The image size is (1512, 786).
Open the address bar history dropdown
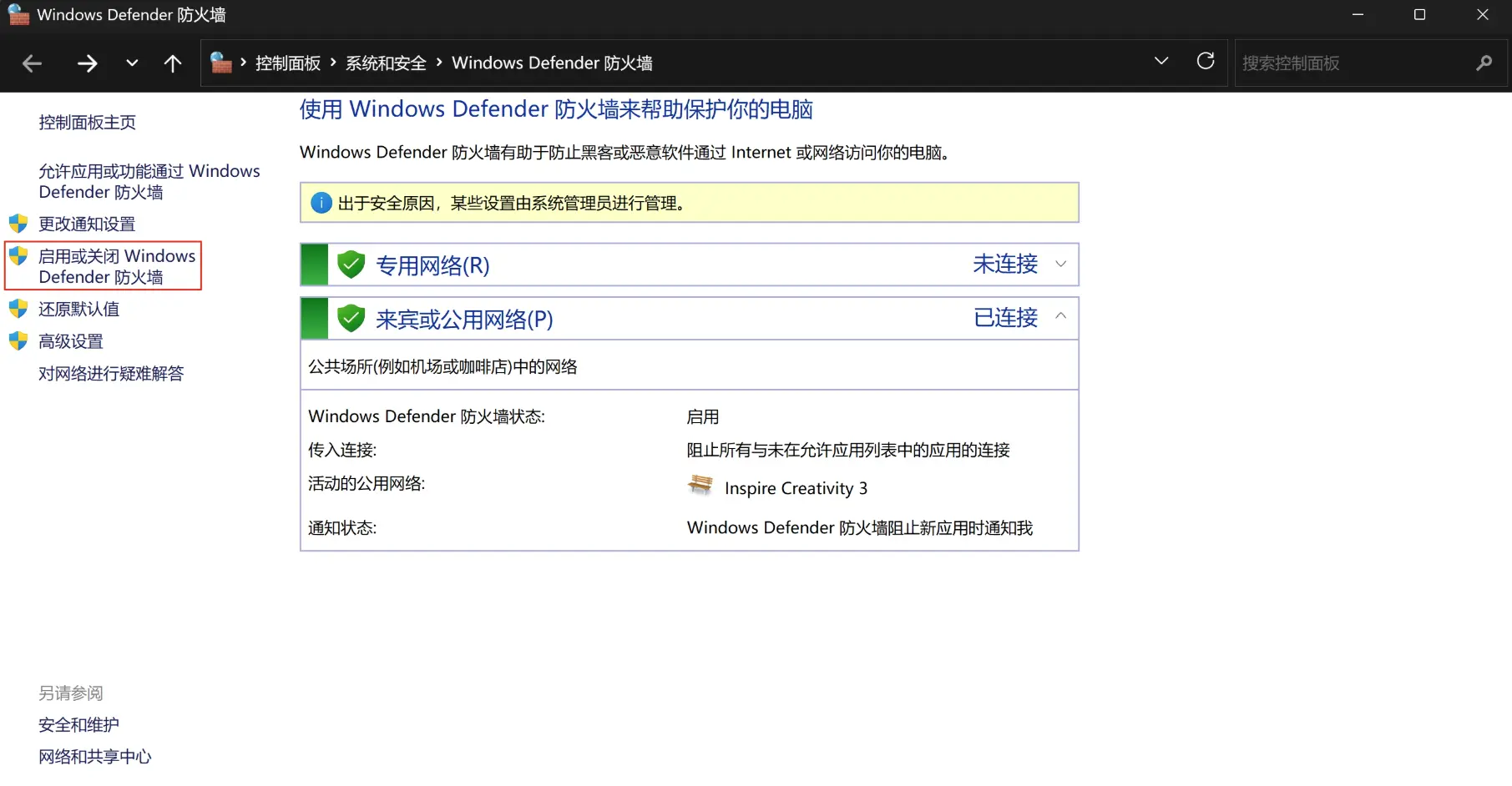click(1161, 61)
